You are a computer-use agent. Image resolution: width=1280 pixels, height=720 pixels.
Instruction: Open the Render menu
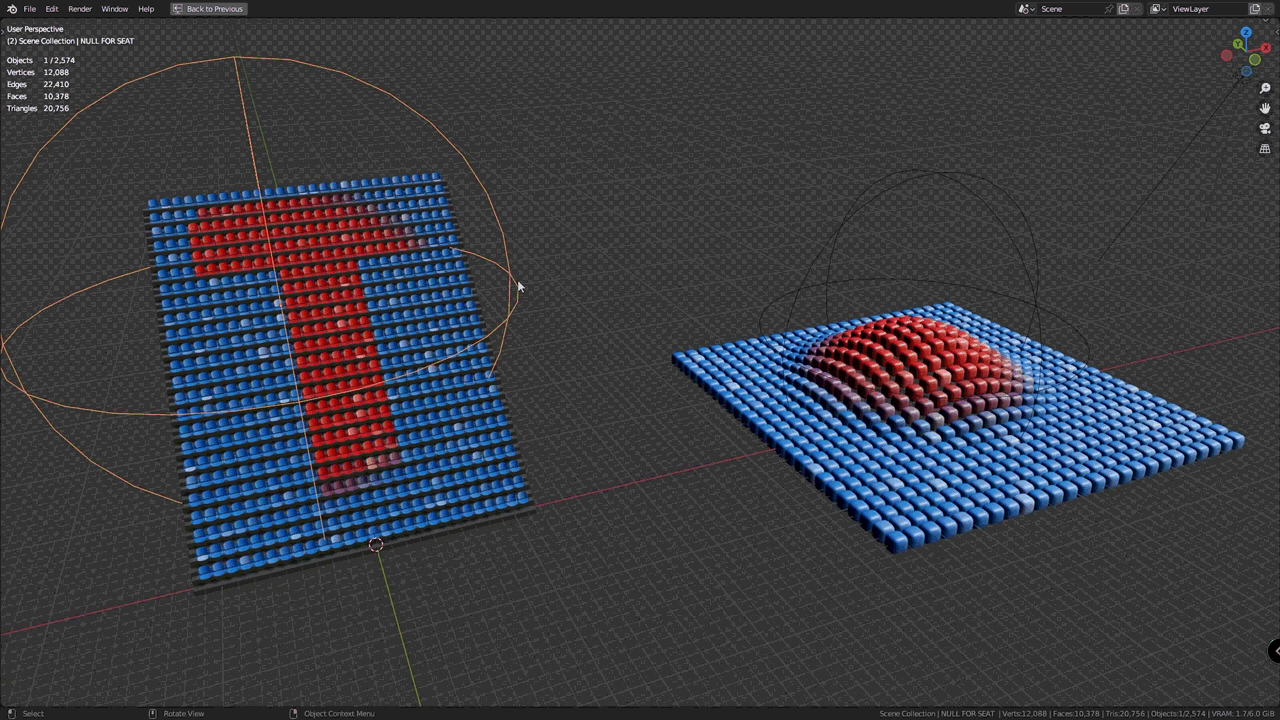tap(80, 9)
